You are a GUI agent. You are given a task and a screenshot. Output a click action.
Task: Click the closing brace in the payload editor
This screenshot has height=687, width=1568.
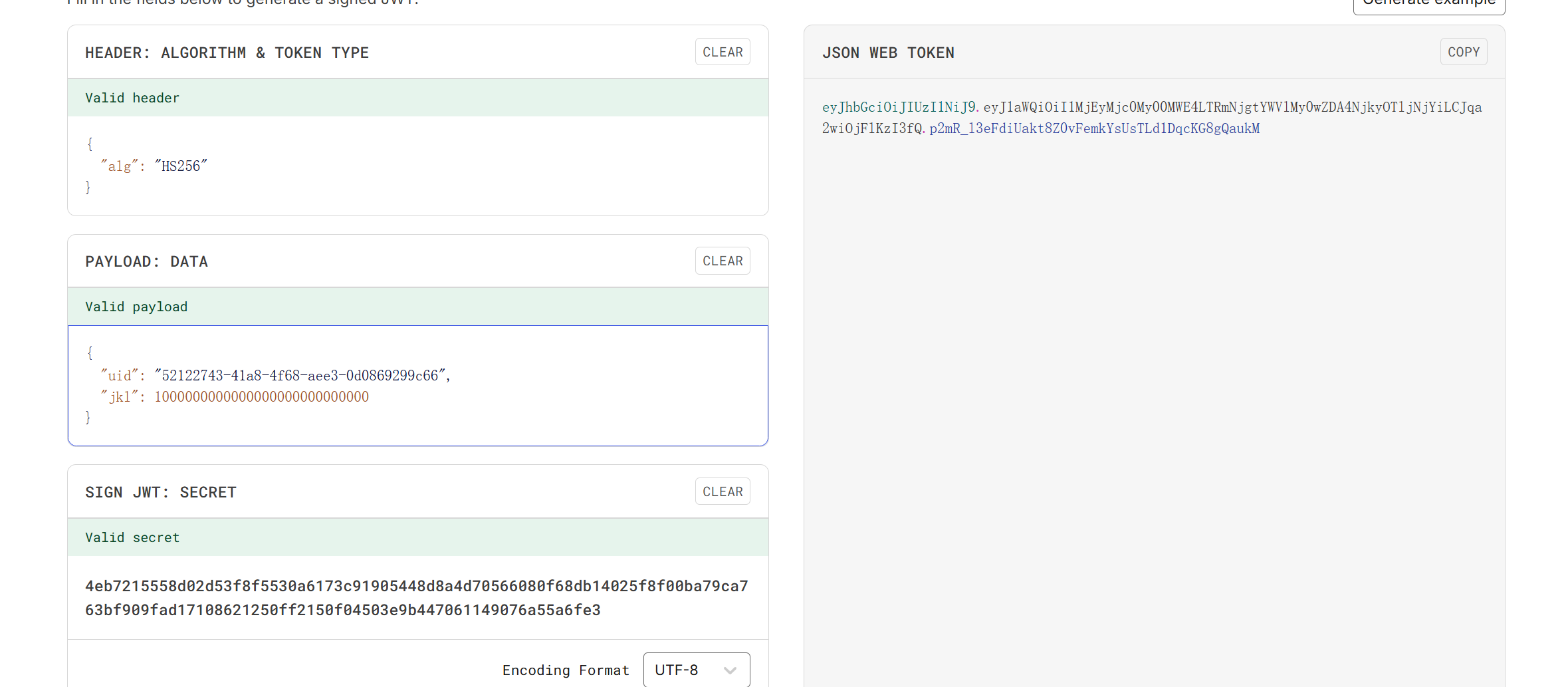[88, 417]
